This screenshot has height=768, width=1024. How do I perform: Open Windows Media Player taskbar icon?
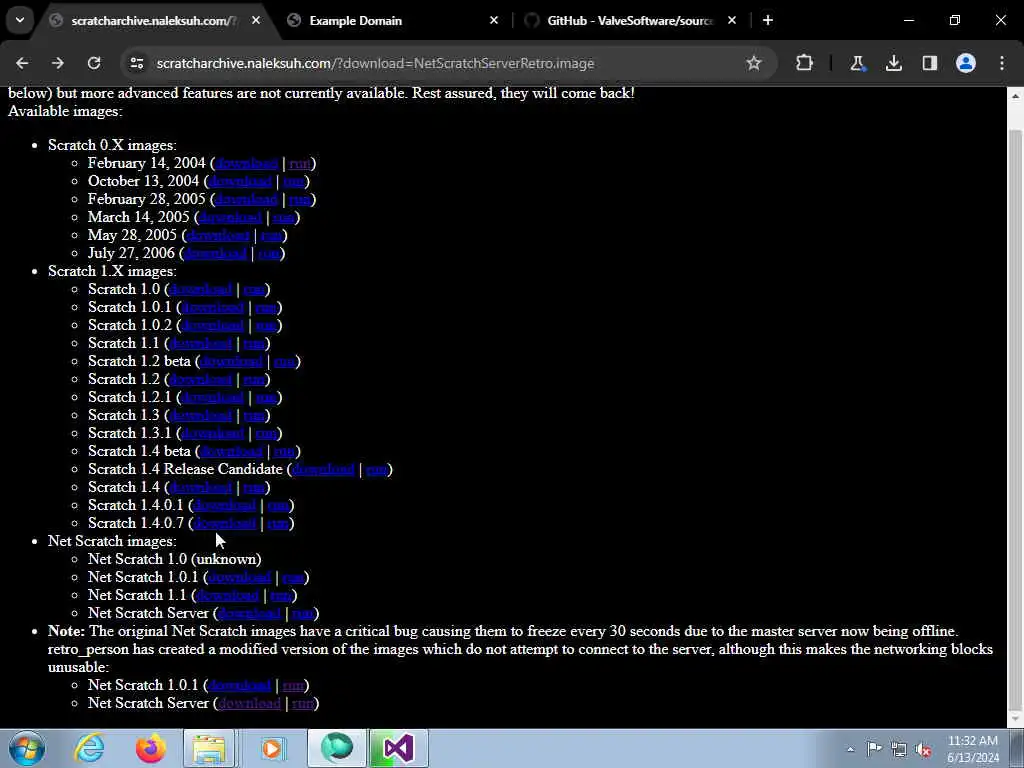pos(272,748)
